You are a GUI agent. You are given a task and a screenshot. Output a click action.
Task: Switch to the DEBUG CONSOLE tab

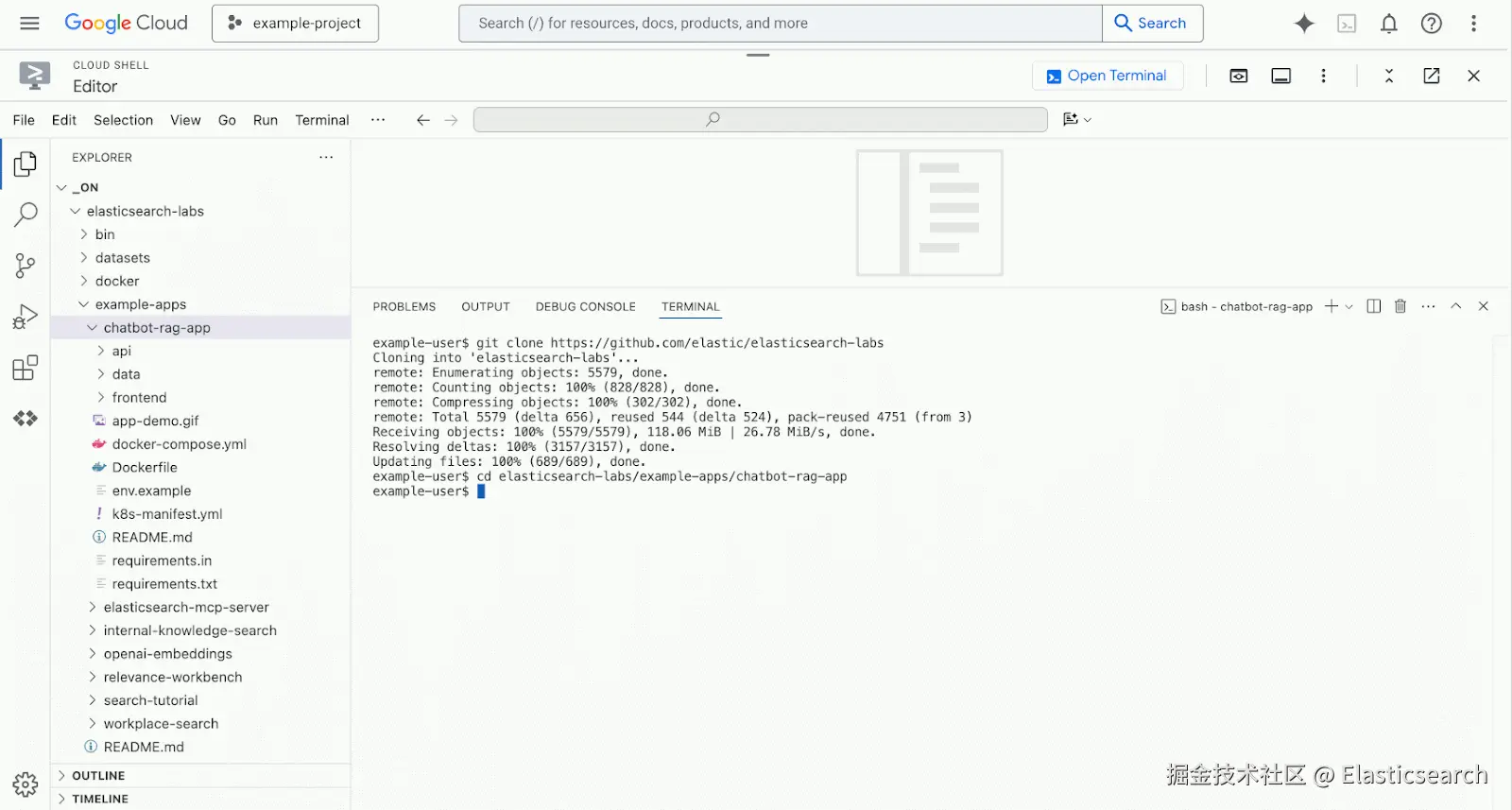[x=586, y=307]
